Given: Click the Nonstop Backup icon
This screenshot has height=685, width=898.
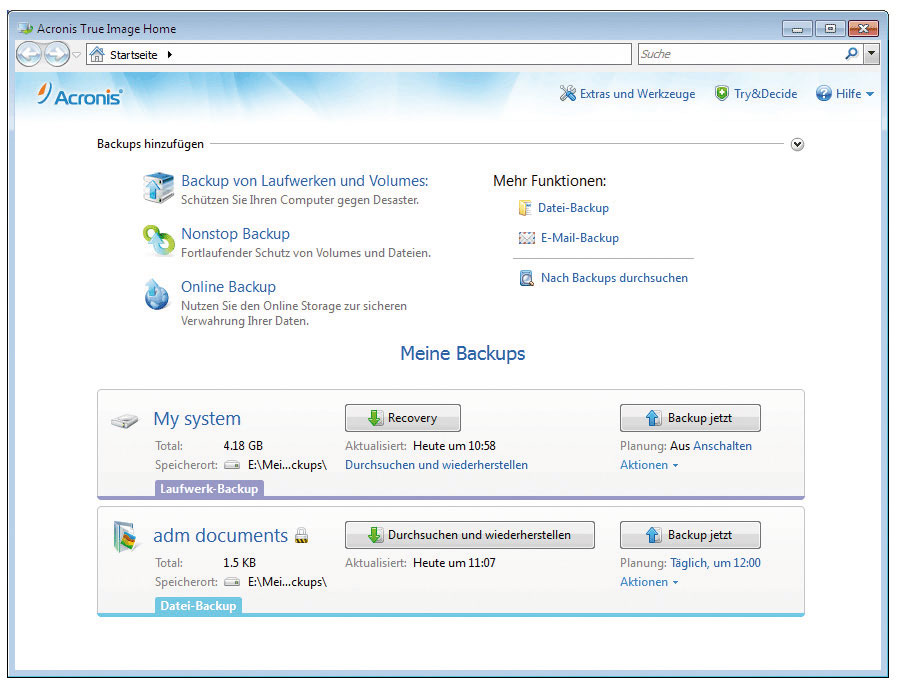Looking at the screenshot, I should [158, 241].
